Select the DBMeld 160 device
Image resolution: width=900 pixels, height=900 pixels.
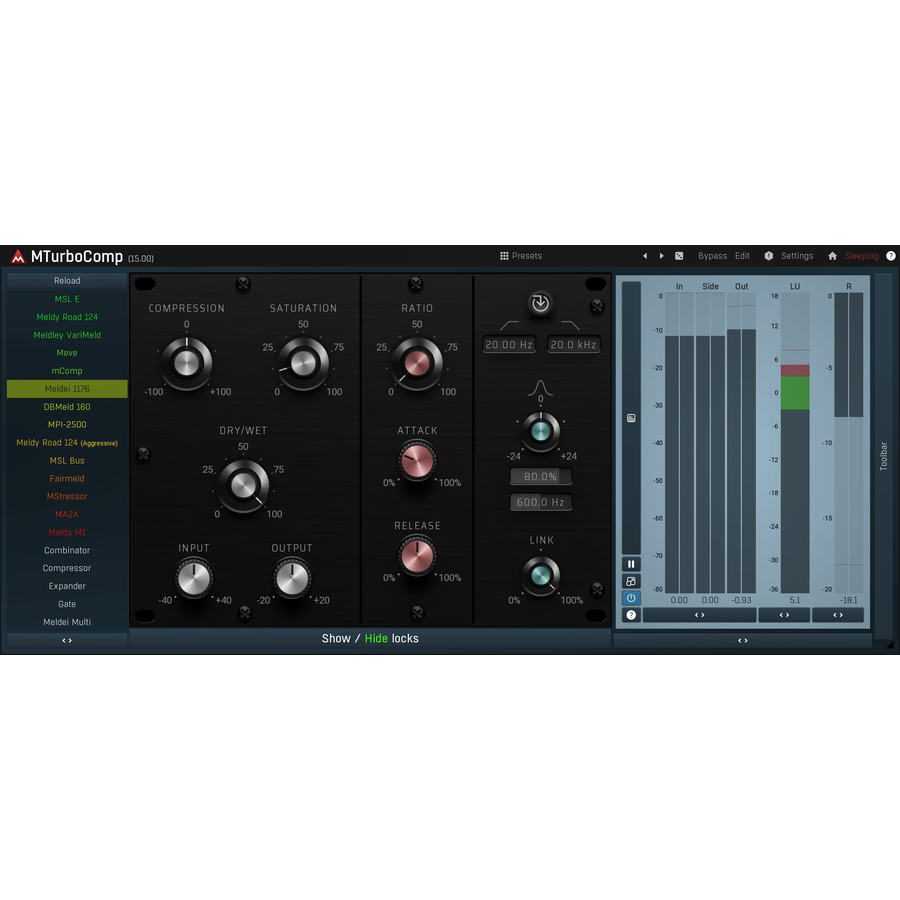[67, 407]
